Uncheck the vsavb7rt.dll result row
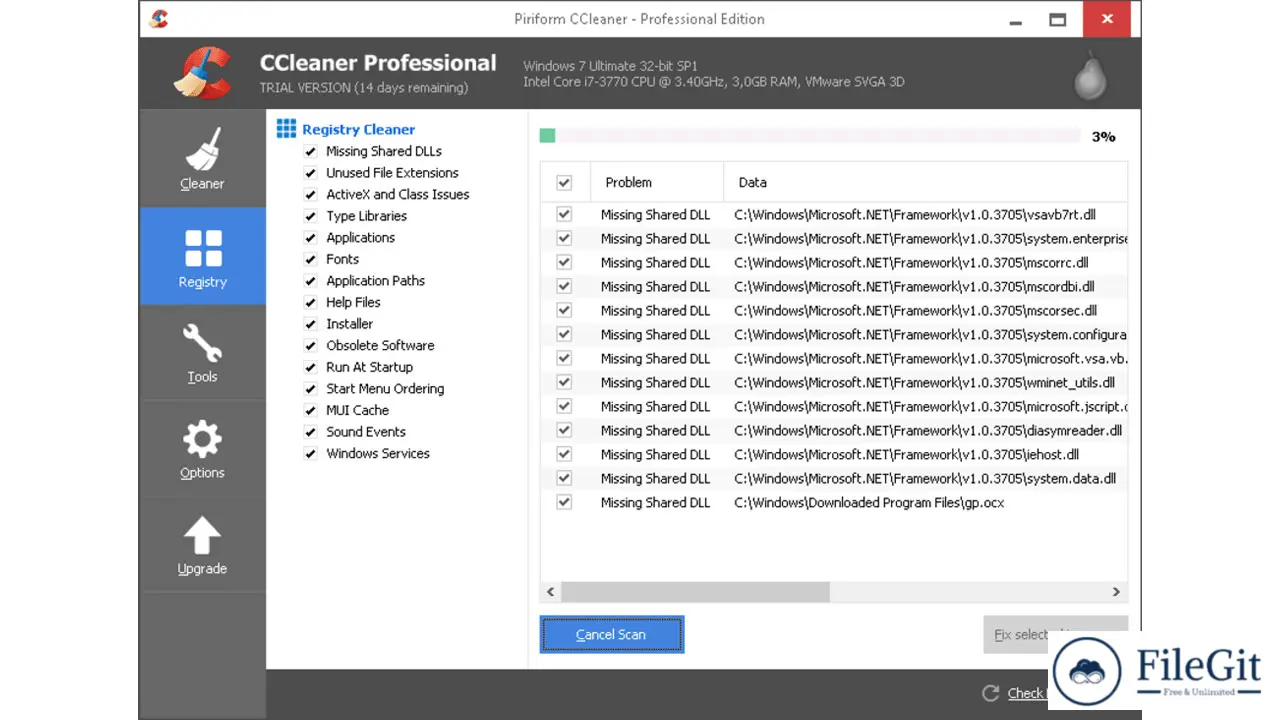Screen dimensions: 1280x720 coord(564,214)
